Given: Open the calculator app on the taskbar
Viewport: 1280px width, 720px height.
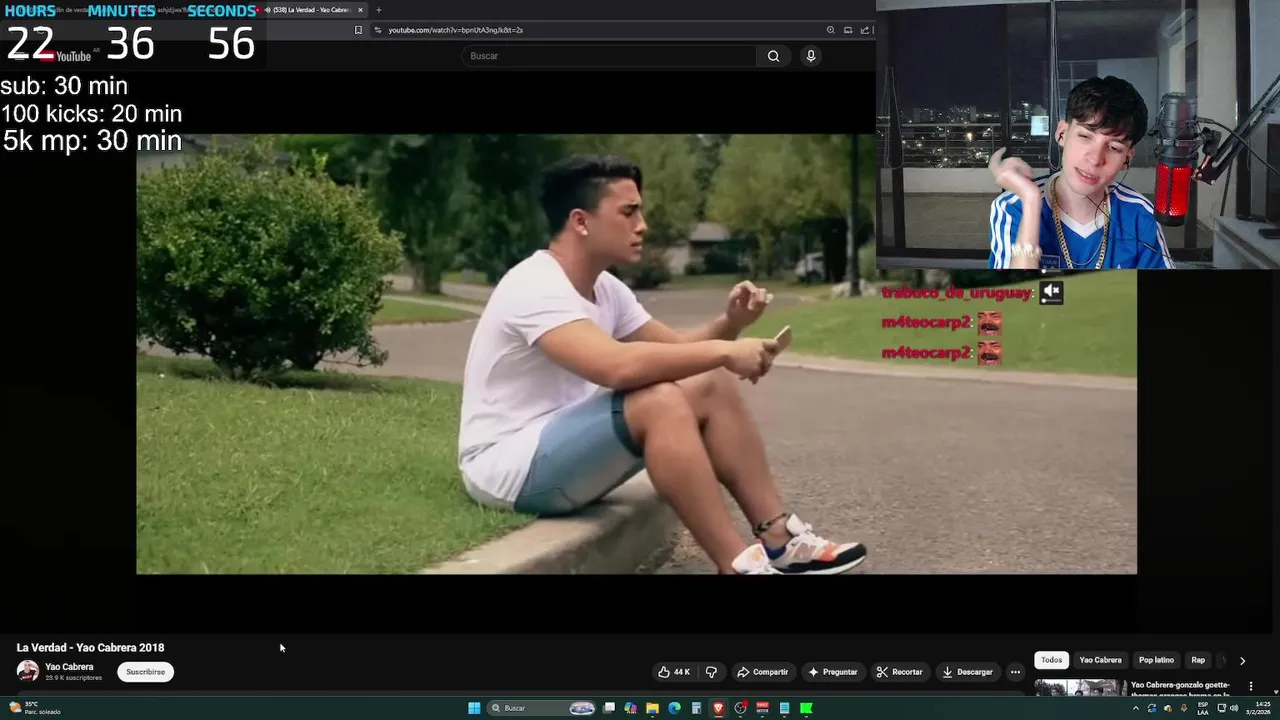Looking at the screenshot, I should (696, 708).
